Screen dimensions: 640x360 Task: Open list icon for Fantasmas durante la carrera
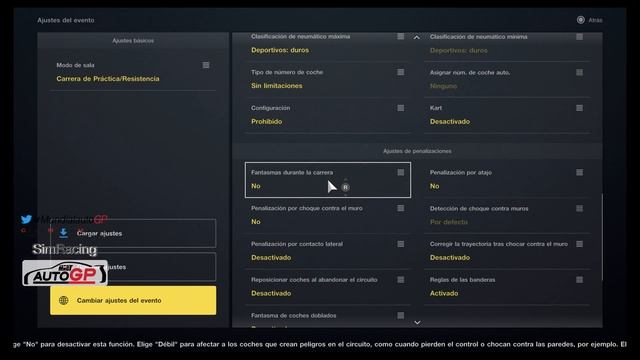[x=400, y=172]
